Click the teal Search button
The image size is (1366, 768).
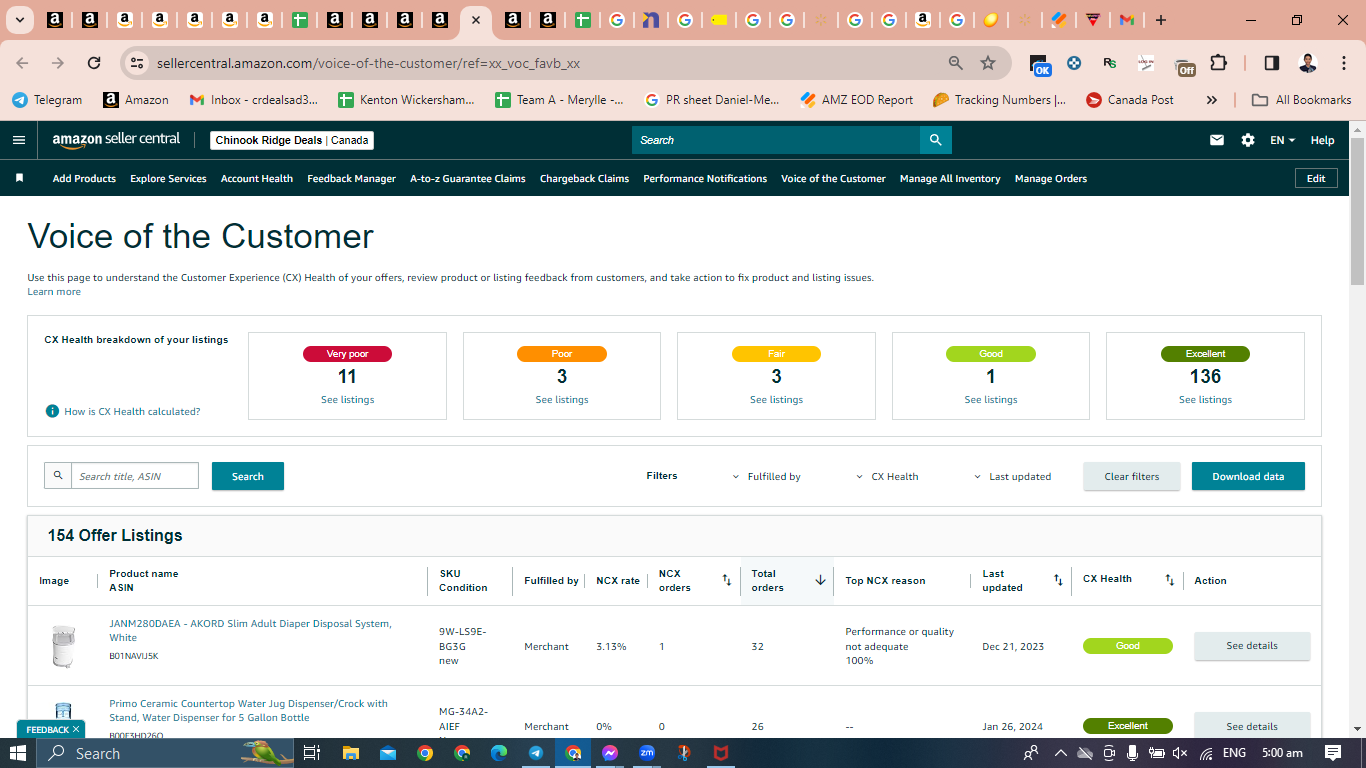[248, 476]
